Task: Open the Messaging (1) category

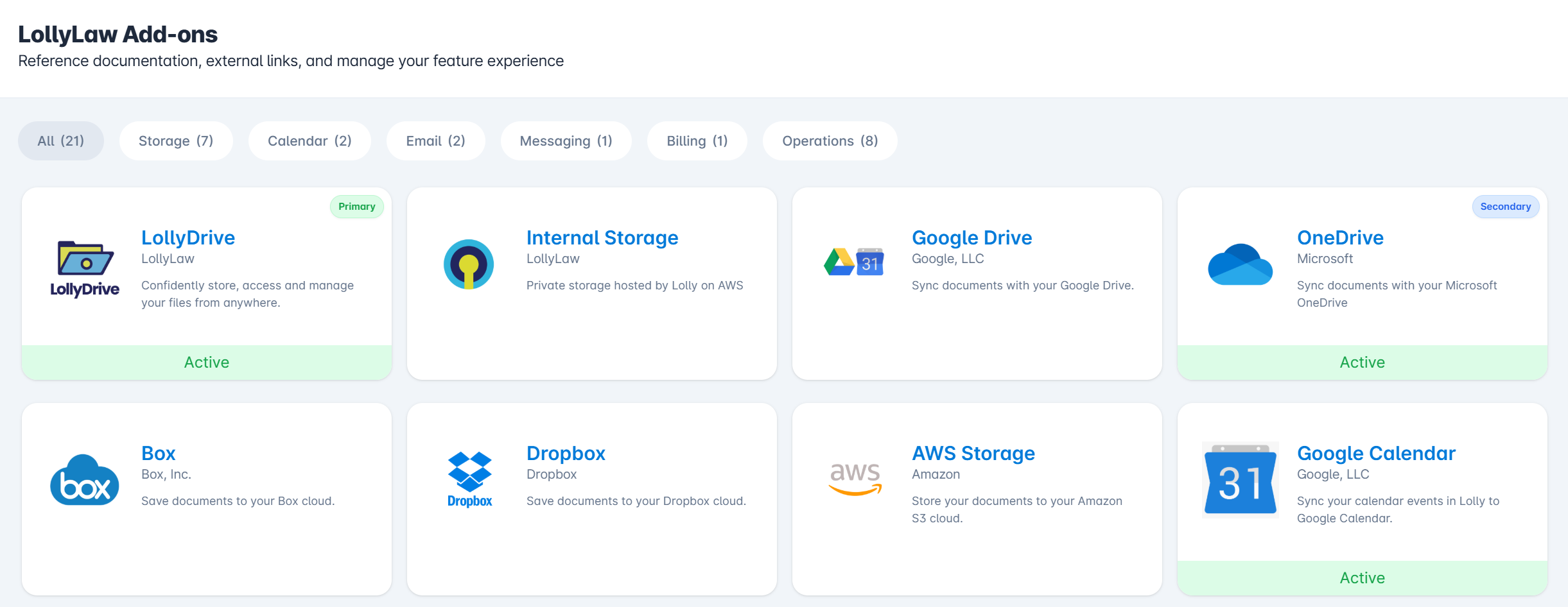Action: point(566,141)
